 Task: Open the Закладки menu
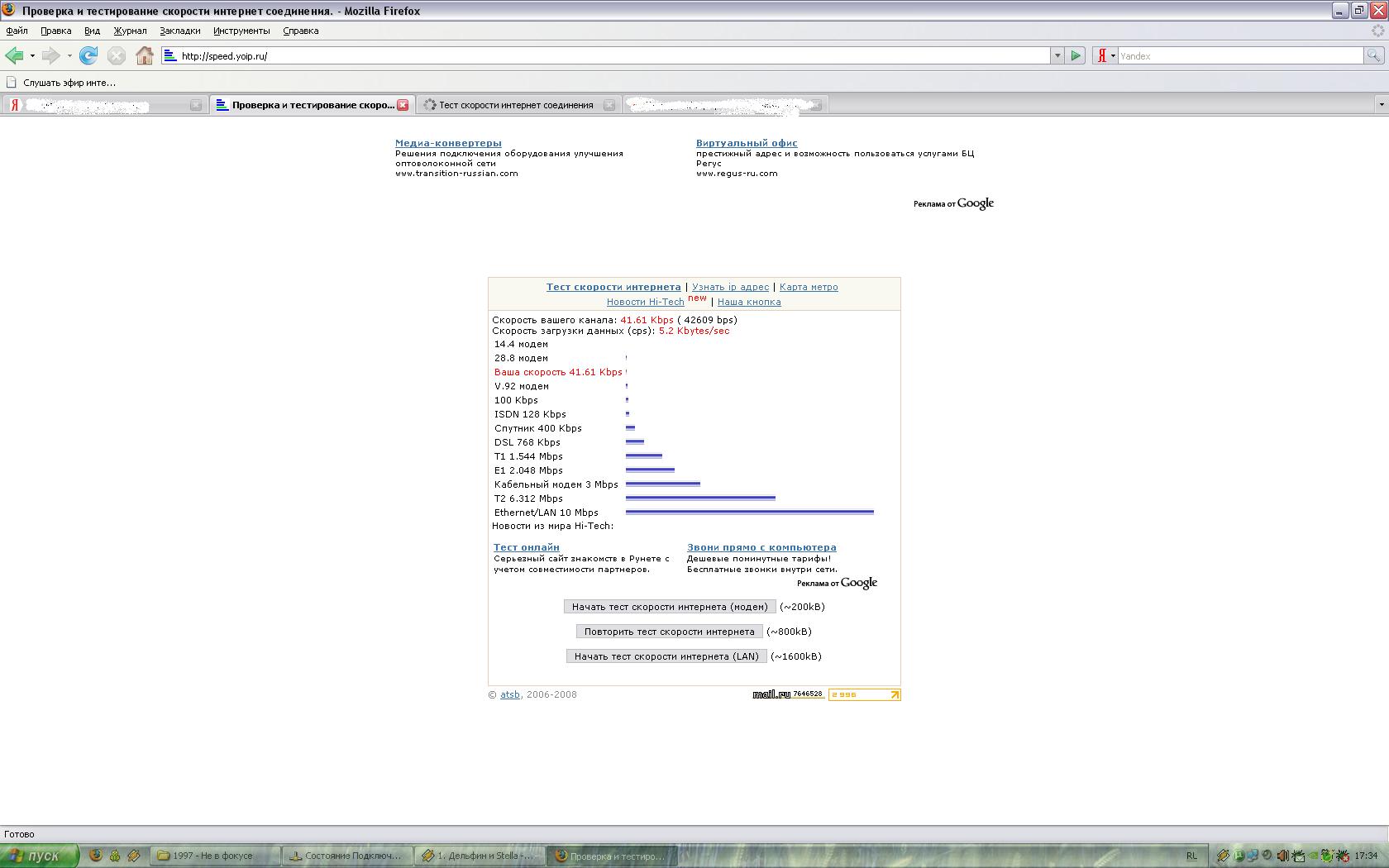point(180,31)
